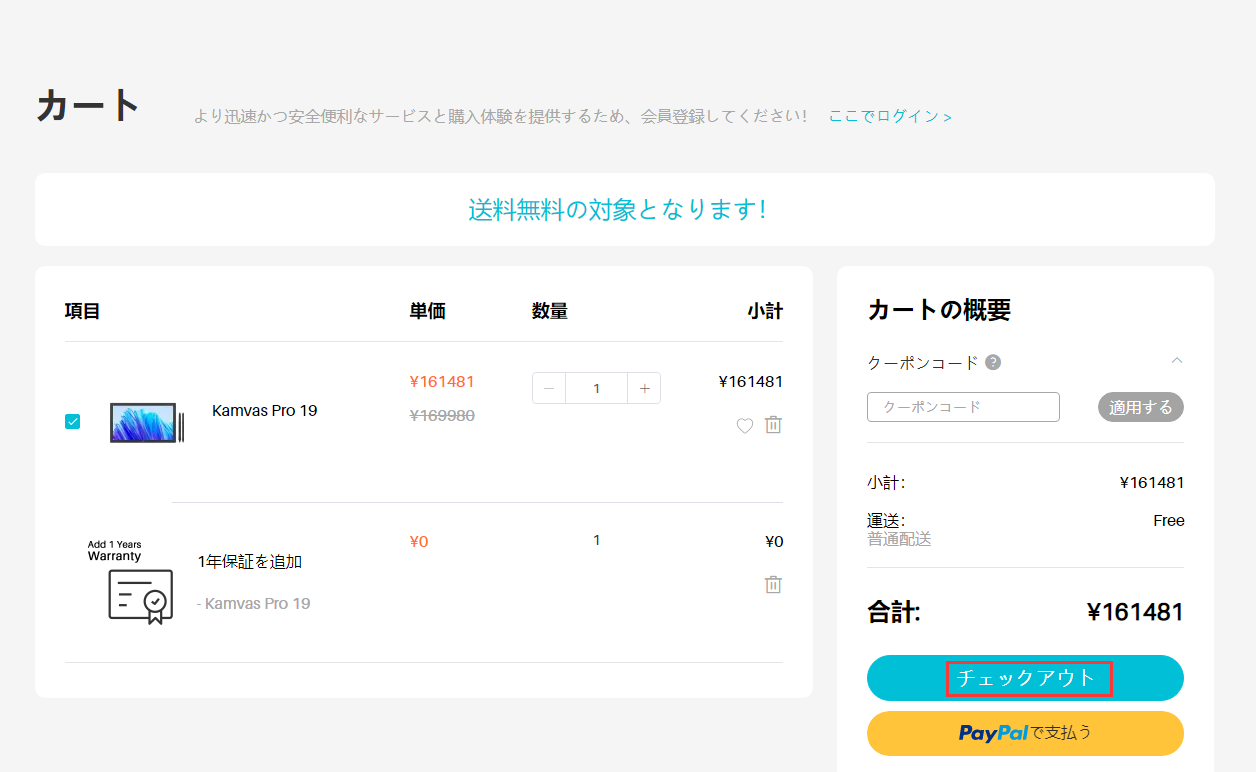Open coupon code help question-mark icon
The image size is (1256, 772).
993,362
